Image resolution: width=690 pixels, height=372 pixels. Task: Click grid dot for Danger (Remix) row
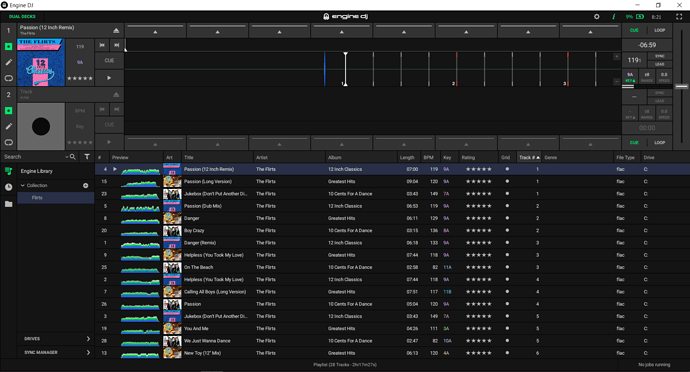click(x=507, y=243)
